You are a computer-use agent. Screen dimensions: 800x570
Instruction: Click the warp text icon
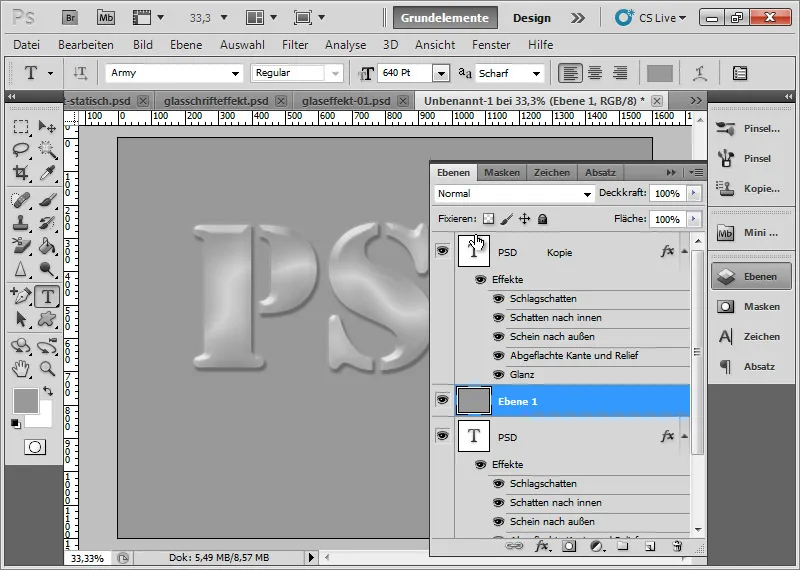click(x=699, y=73)
